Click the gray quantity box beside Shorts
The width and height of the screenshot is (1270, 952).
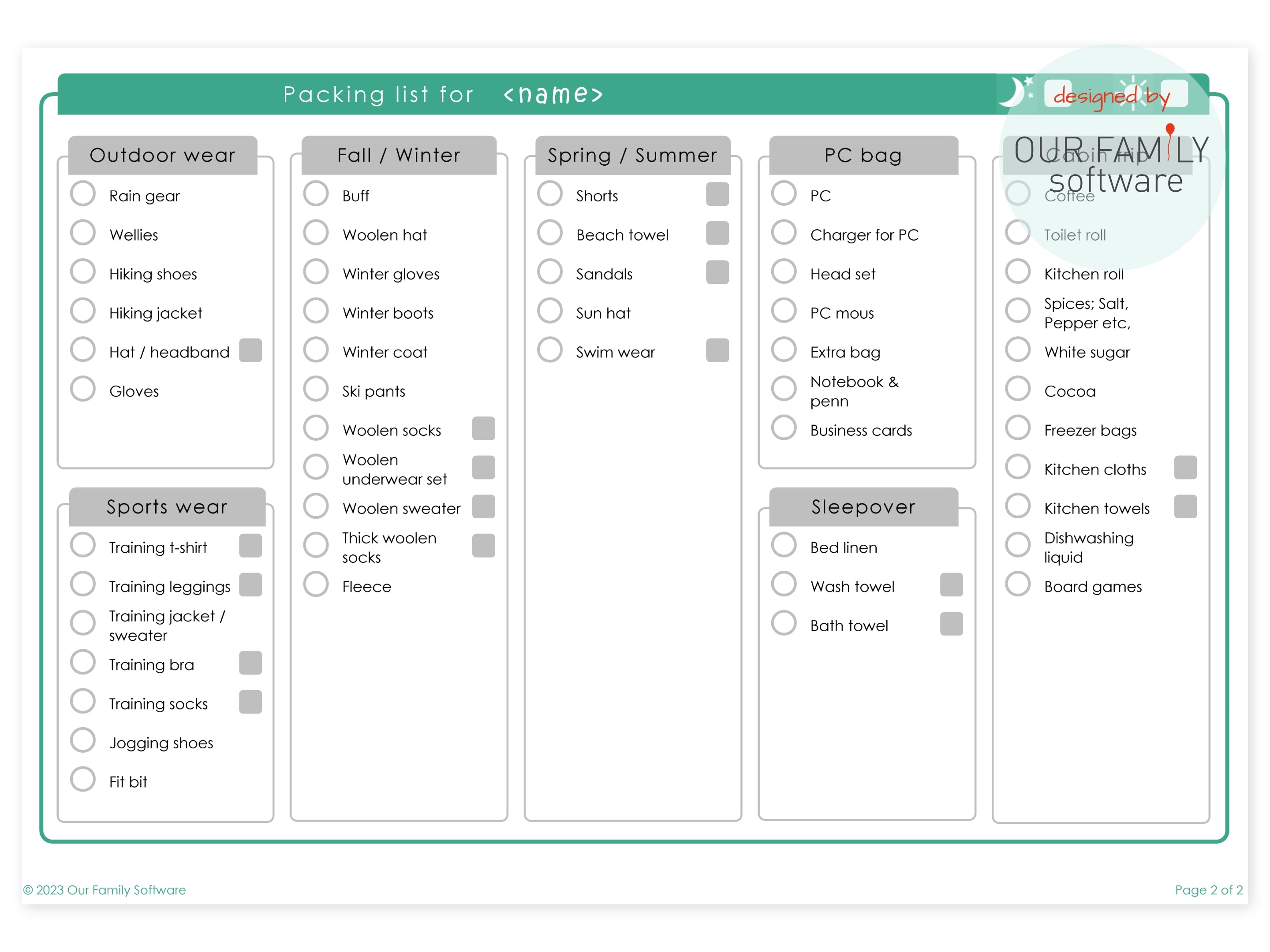tap(717, 194)
